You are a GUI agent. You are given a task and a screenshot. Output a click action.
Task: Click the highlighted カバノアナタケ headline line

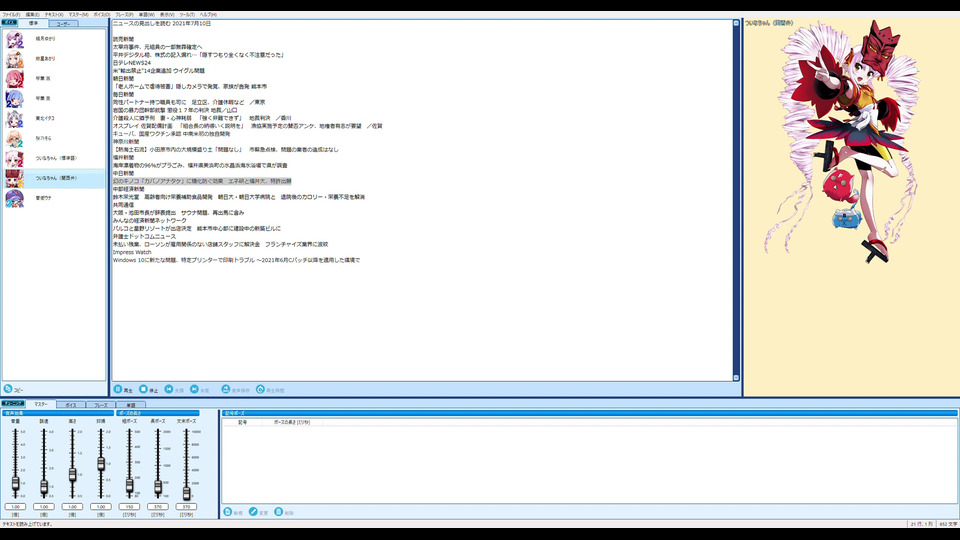[202, 181]
